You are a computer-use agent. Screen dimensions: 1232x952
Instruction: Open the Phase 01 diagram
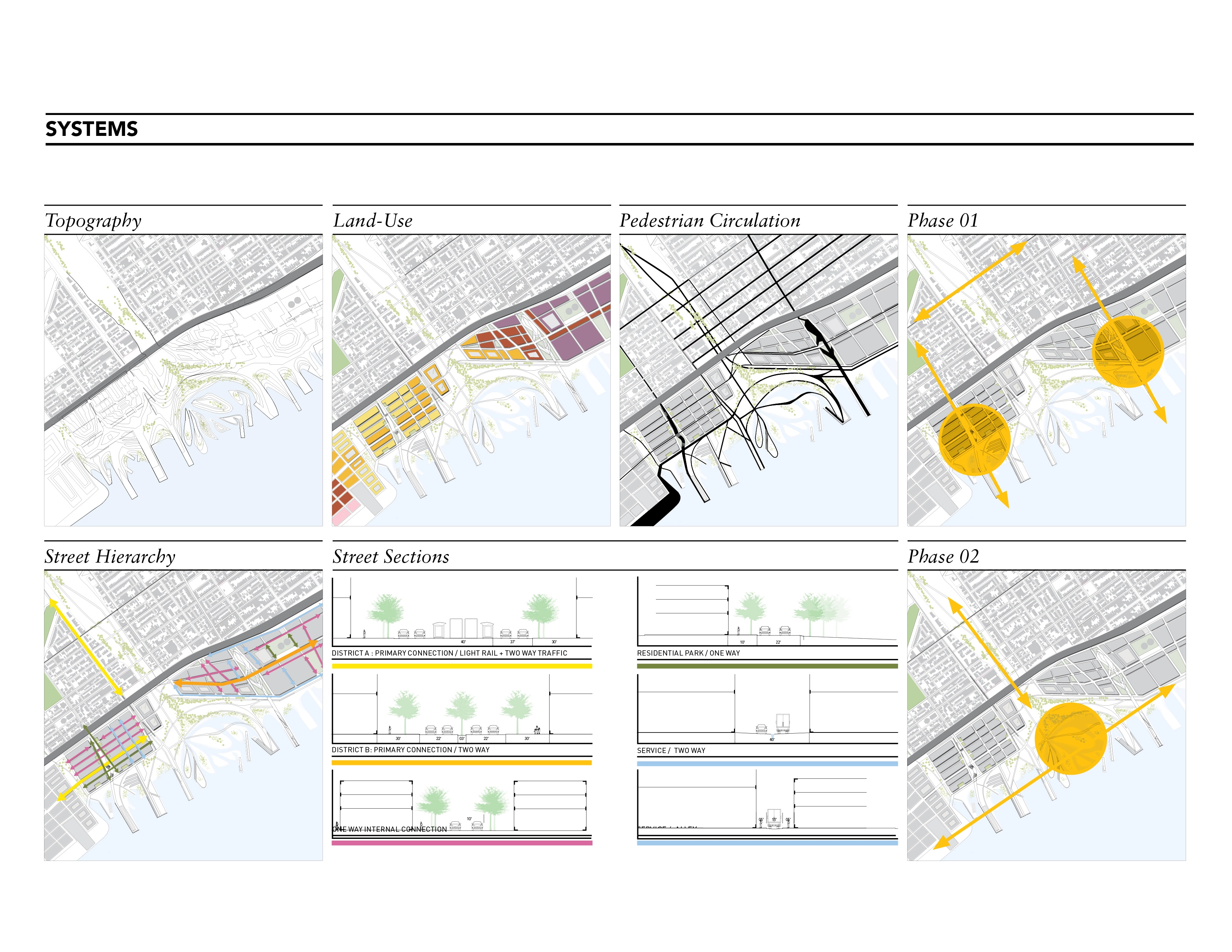1046,381
